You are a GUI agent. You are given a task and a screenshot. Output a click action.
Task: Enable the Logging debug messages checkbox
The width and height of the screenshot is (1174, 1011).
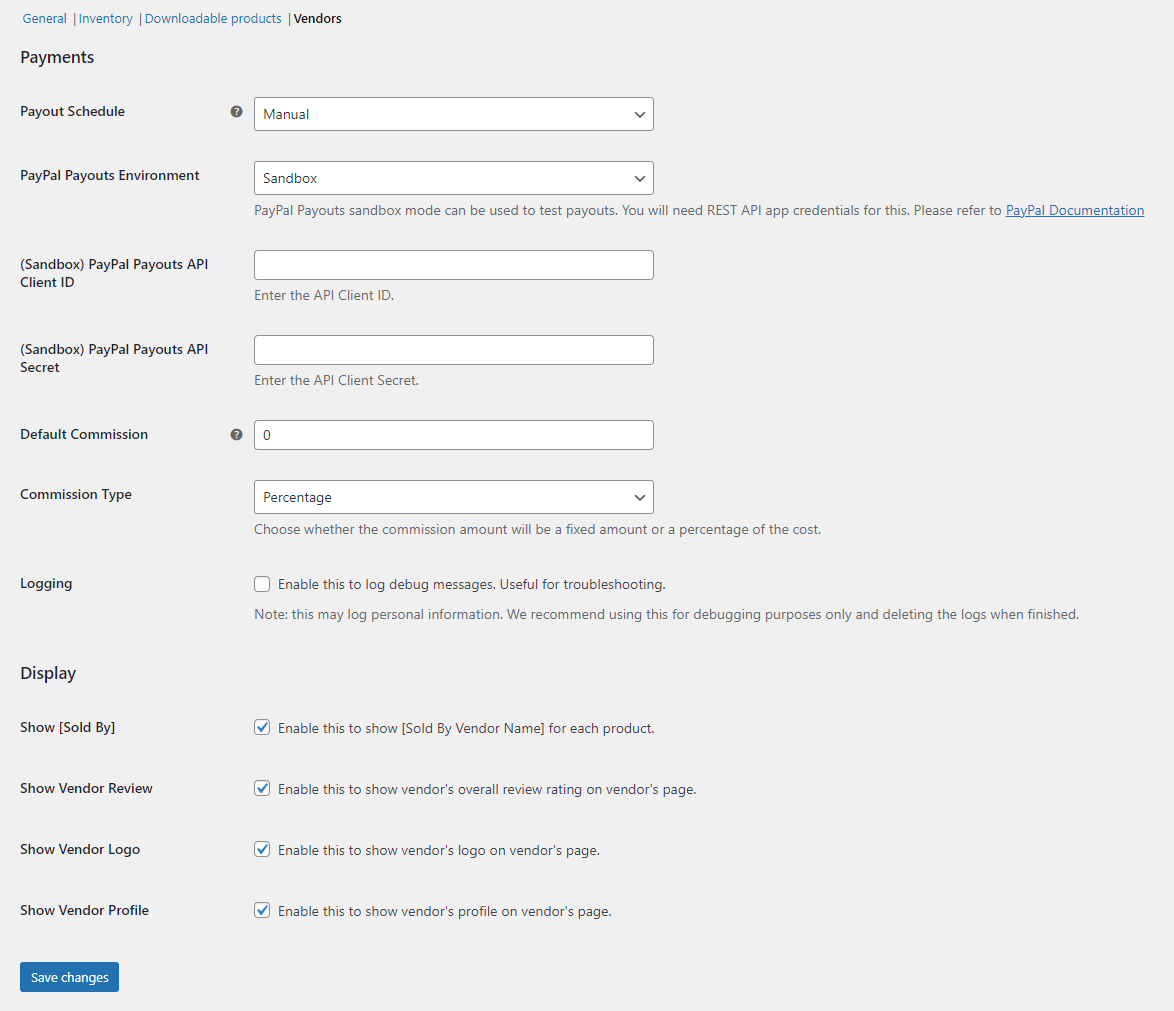point(262,584)
